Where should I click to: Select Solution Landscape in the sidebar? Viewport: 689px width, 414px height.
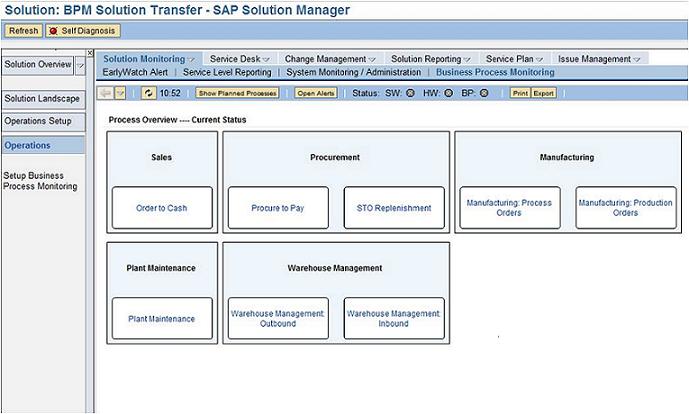coord(43,99)
